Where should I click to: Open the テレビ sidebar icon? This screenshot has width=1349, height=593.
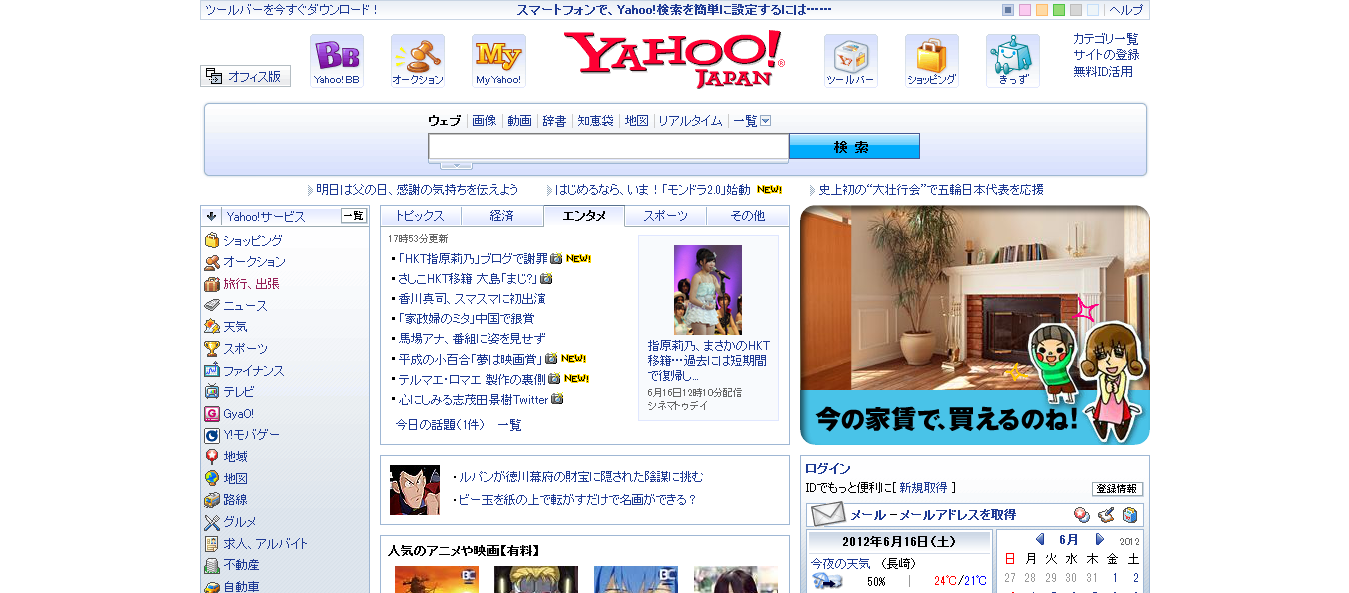point(212,392)
